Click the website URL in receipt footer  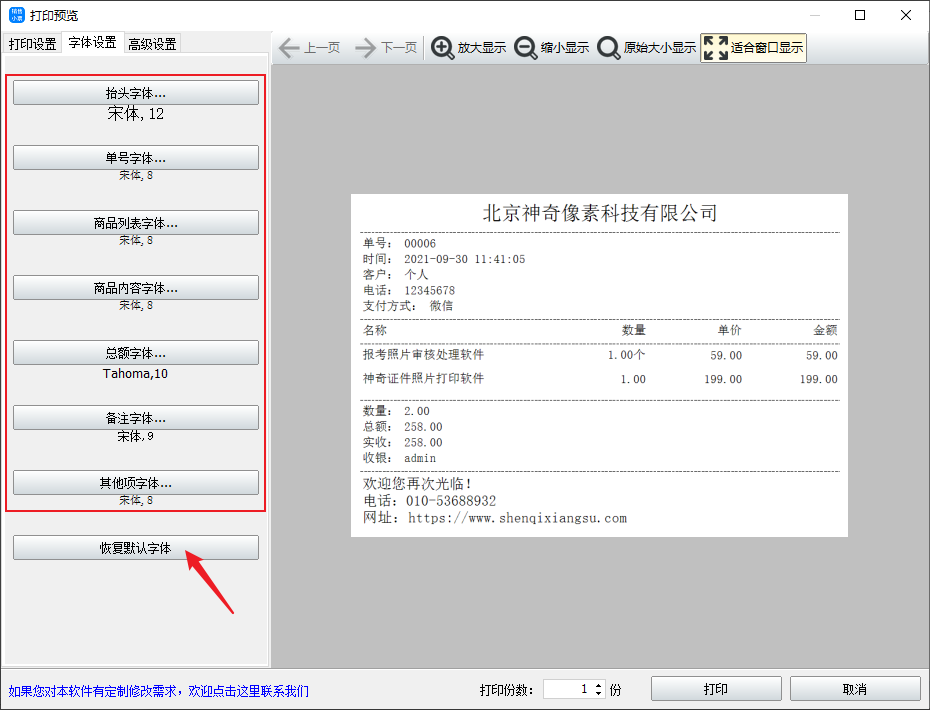[517, 518]
